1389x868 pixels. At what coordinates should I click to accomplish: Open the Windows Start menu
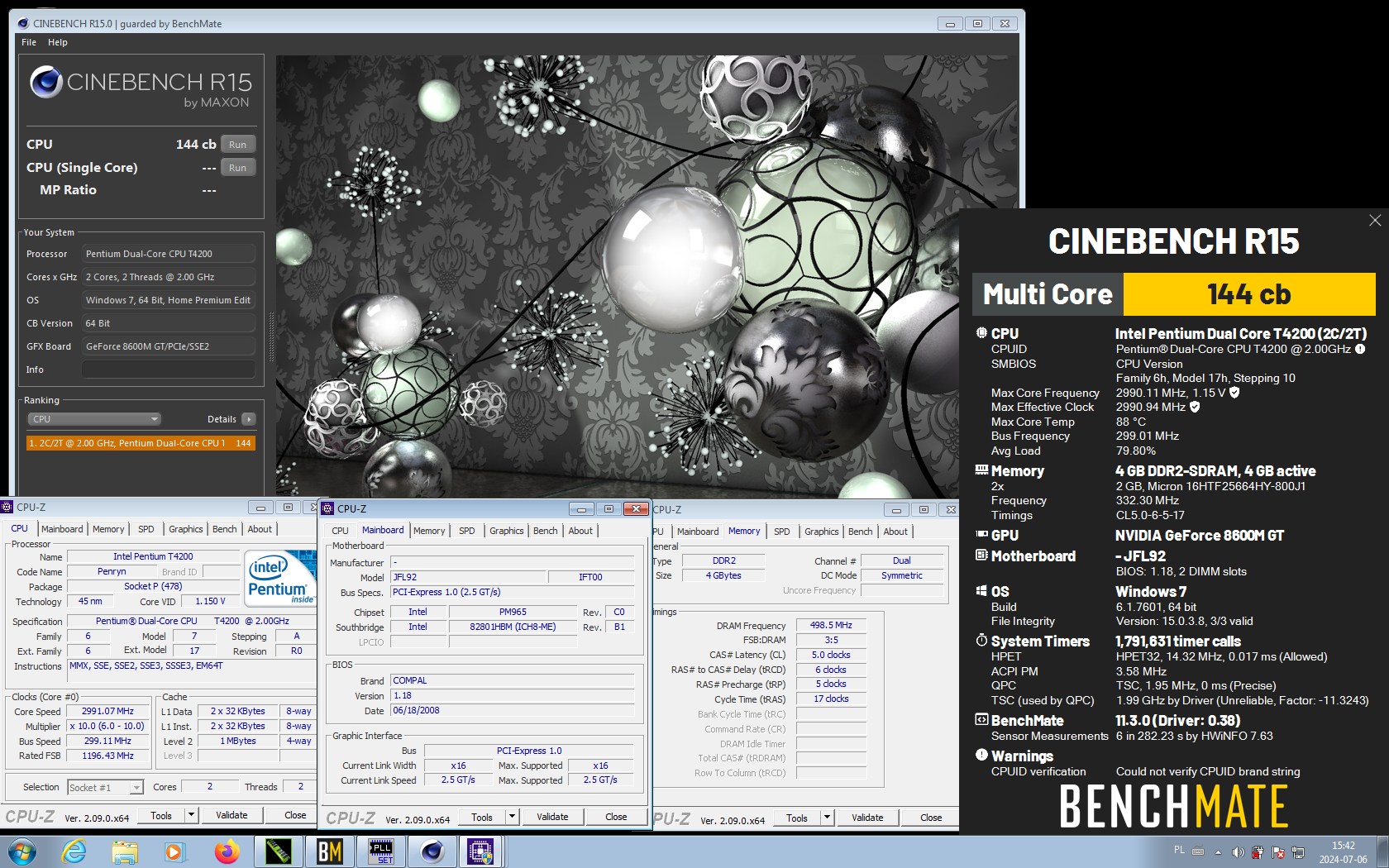point(22,851)
